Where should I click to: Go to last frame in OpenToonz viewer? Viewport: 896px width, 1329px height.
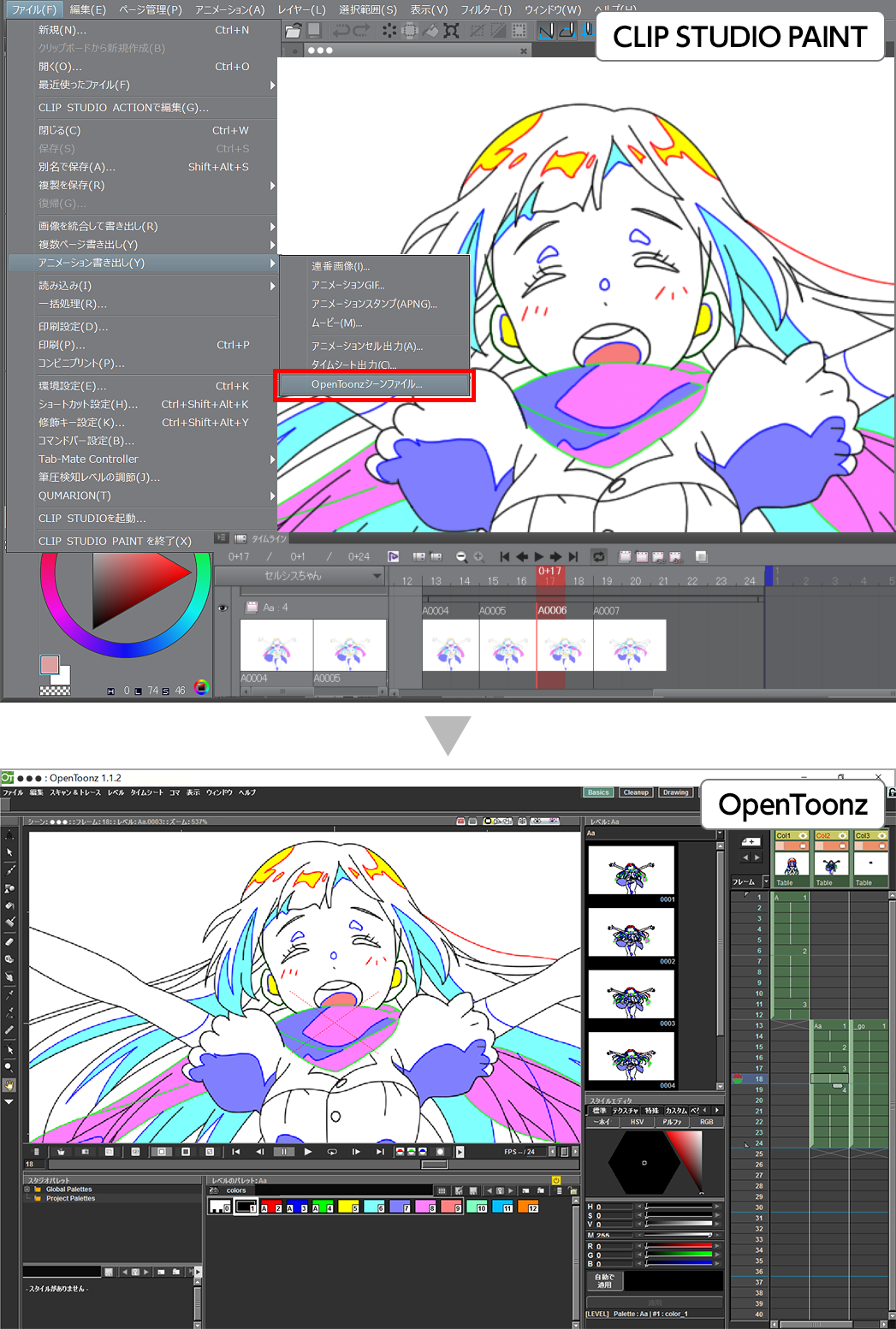pos(380,1152)
